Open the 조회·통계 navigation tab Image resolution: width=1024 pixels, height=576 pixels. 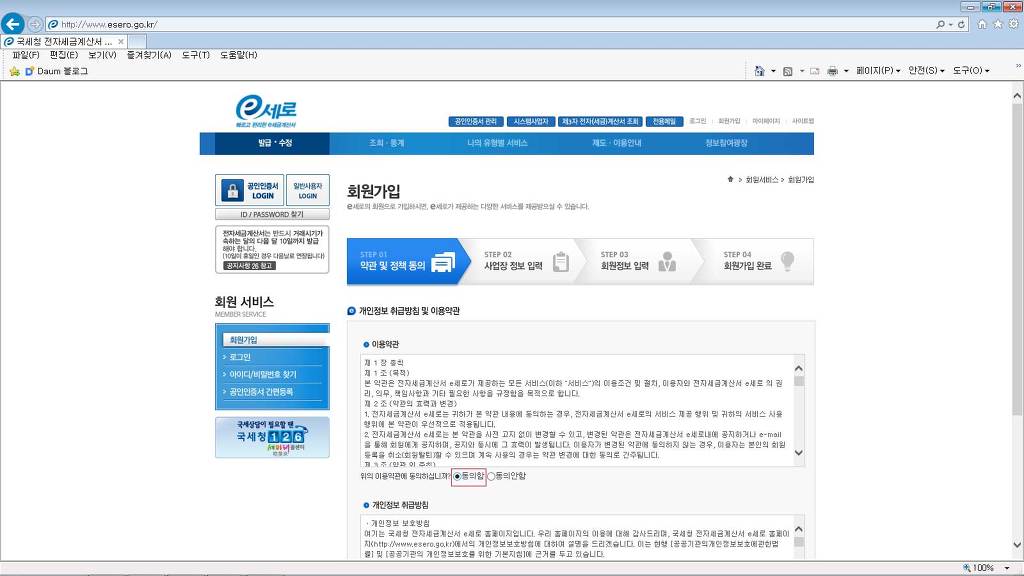click(387, 143)
